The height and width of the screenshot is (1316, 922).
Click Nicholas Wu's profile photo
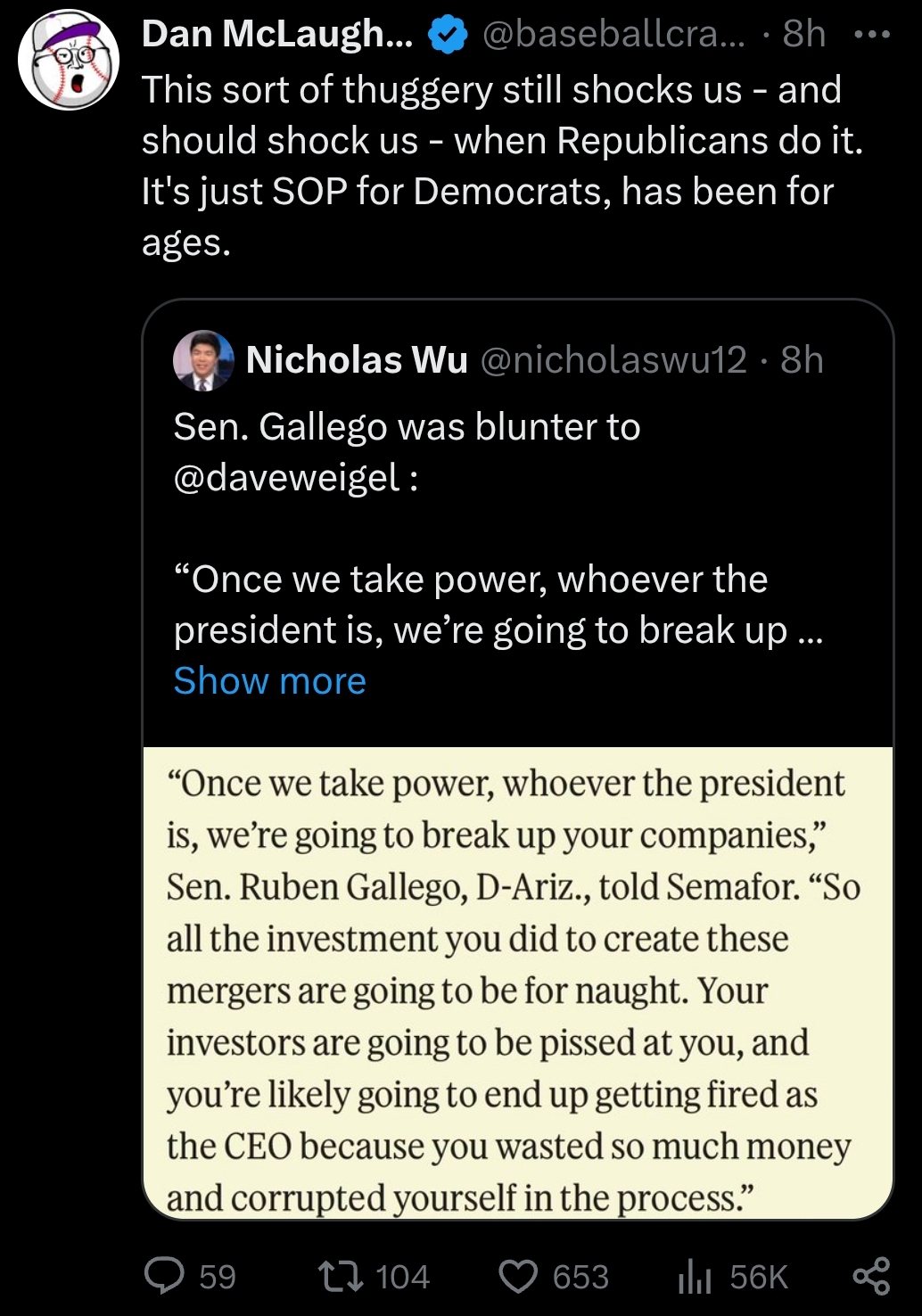click(203, 360)
